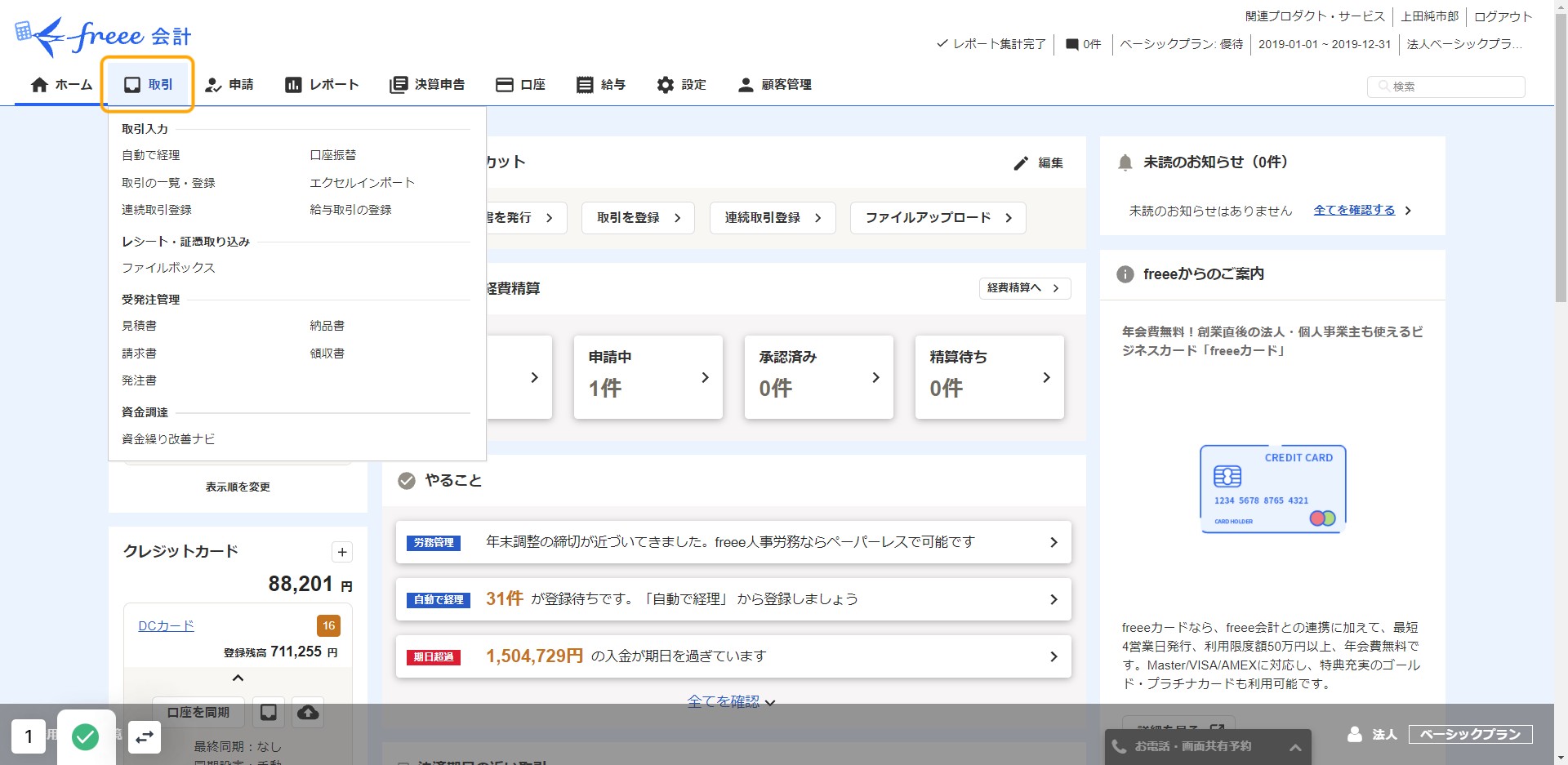Click the inbox icon beside 口座を同期
This screenshot has height=765, width=1568.
coord(268,713)
